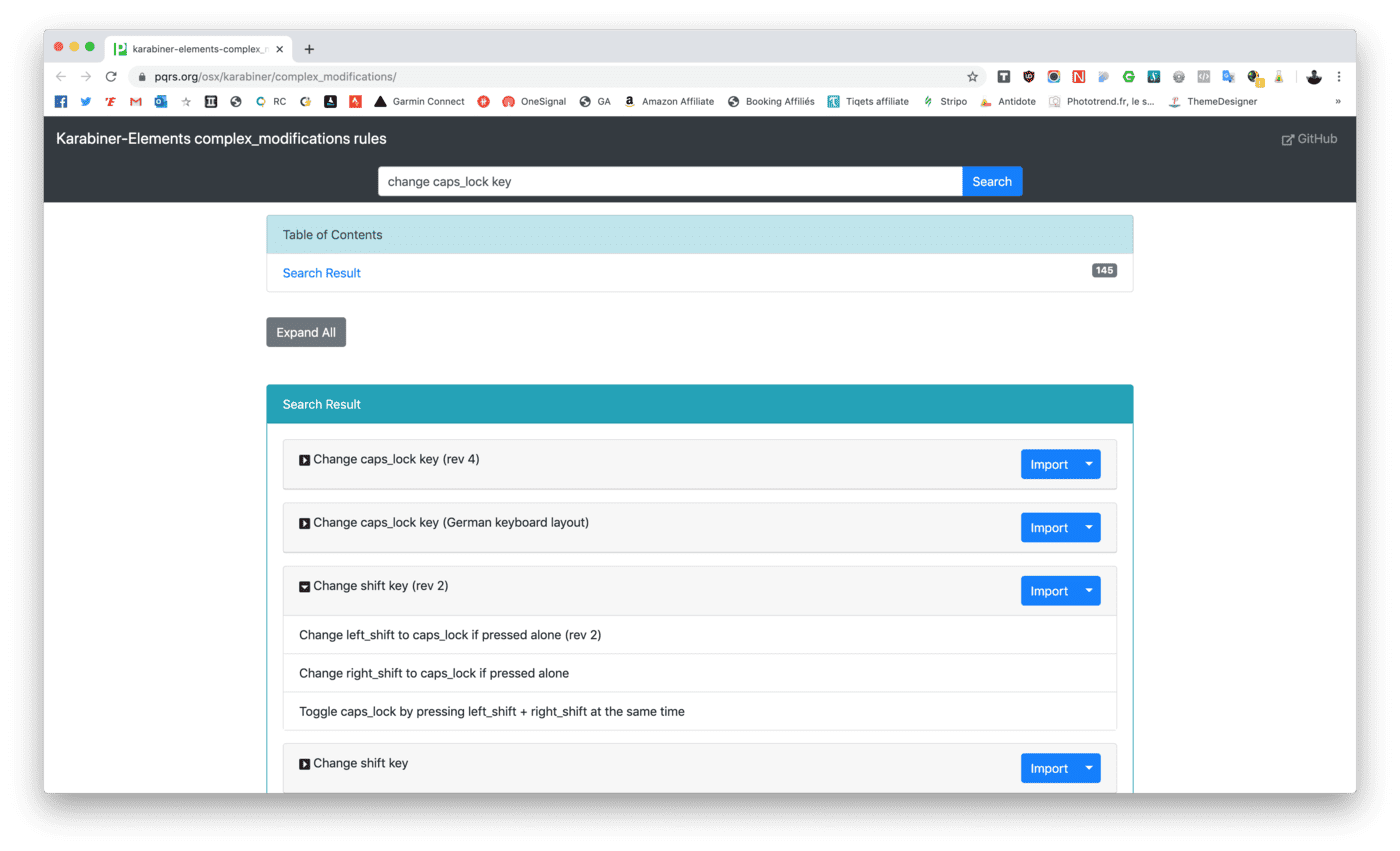Import the Change shift key (rev 2) rule
This screenshot has width=1400, height=851.
point(1049,591)
